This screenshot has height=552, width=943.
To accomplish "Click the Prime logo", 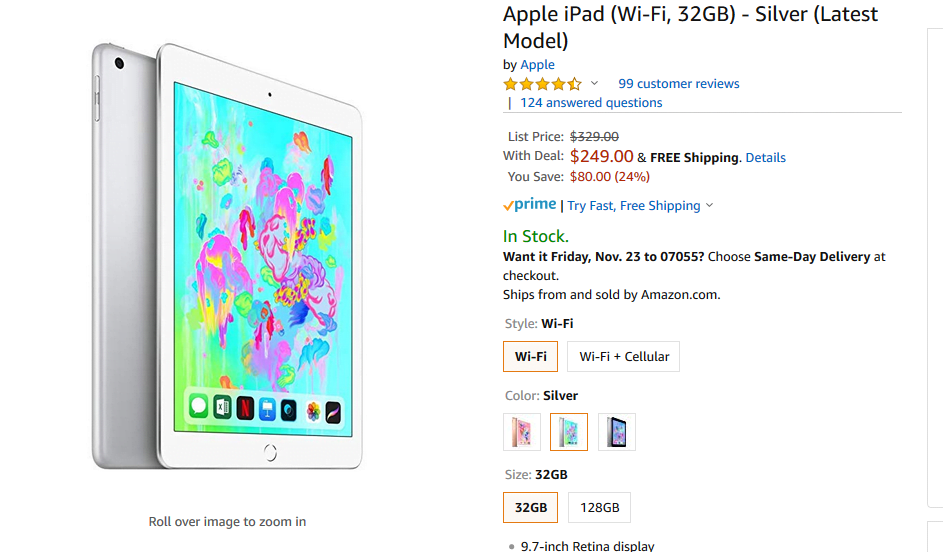I will (530, 205).
